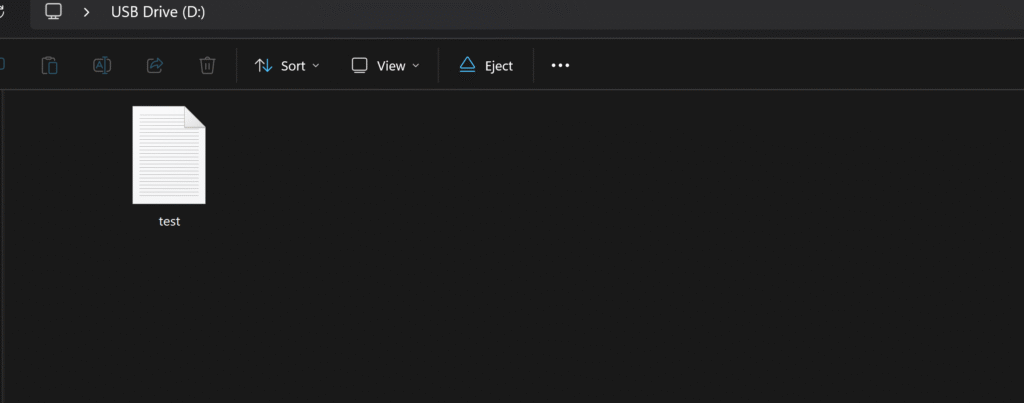Expand the chevron beside the This PC icon
1024x403 pixels.
tap(86, 12)
